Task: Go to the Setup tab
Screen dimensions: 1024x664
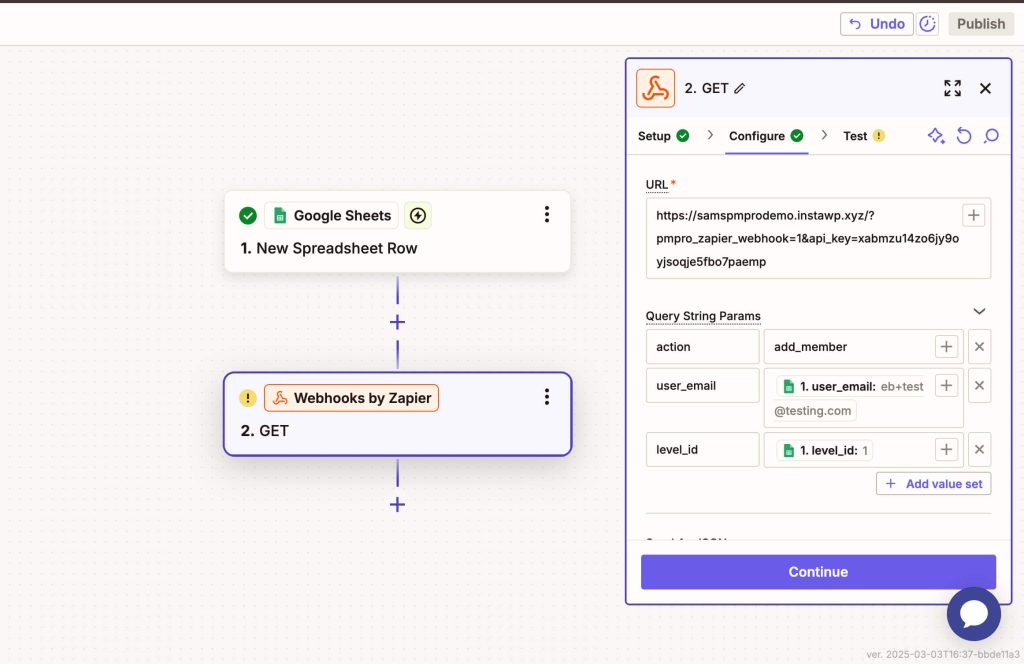Action: pos(655,136)
